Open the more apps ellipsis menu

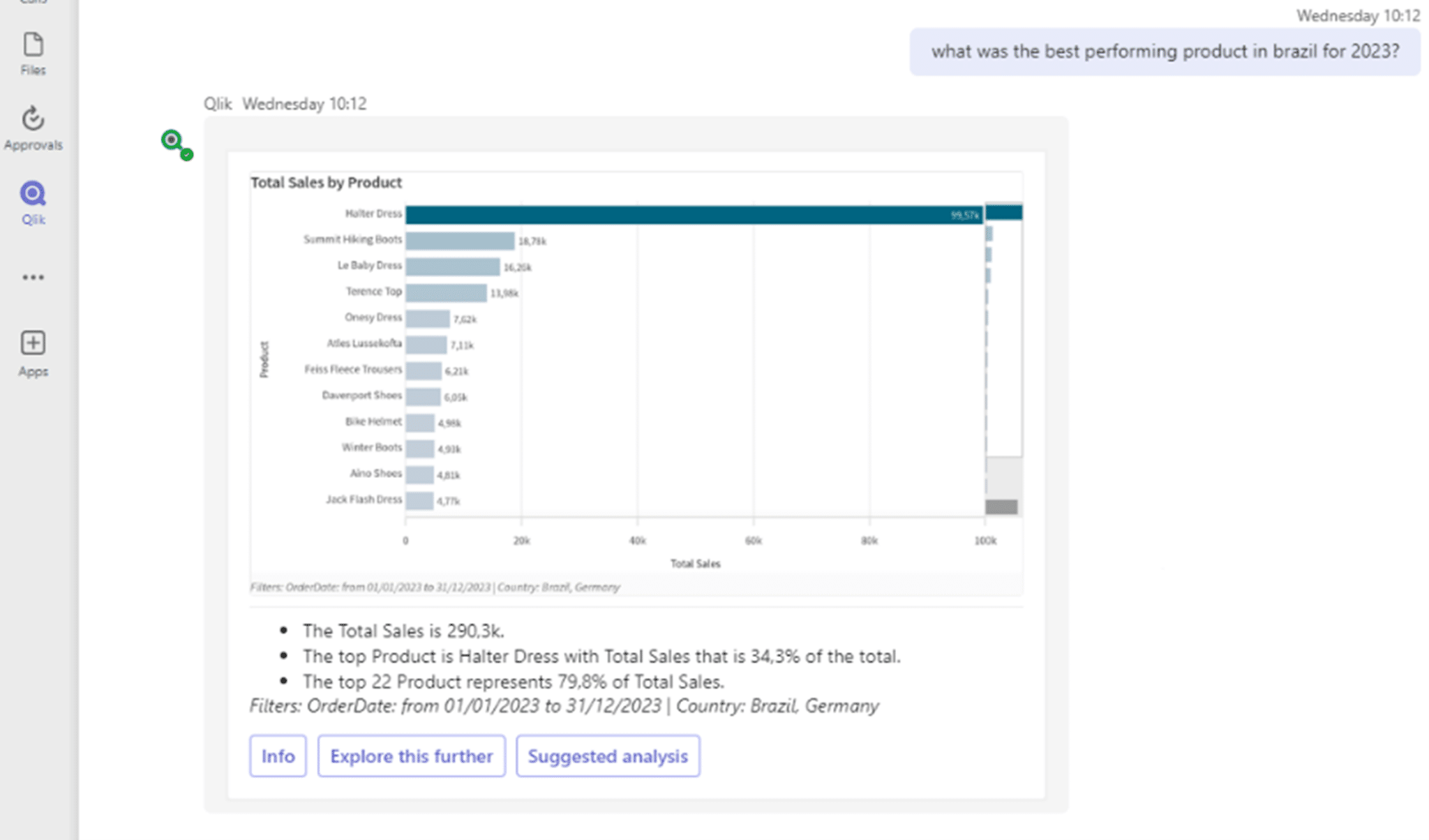point(33,278)
